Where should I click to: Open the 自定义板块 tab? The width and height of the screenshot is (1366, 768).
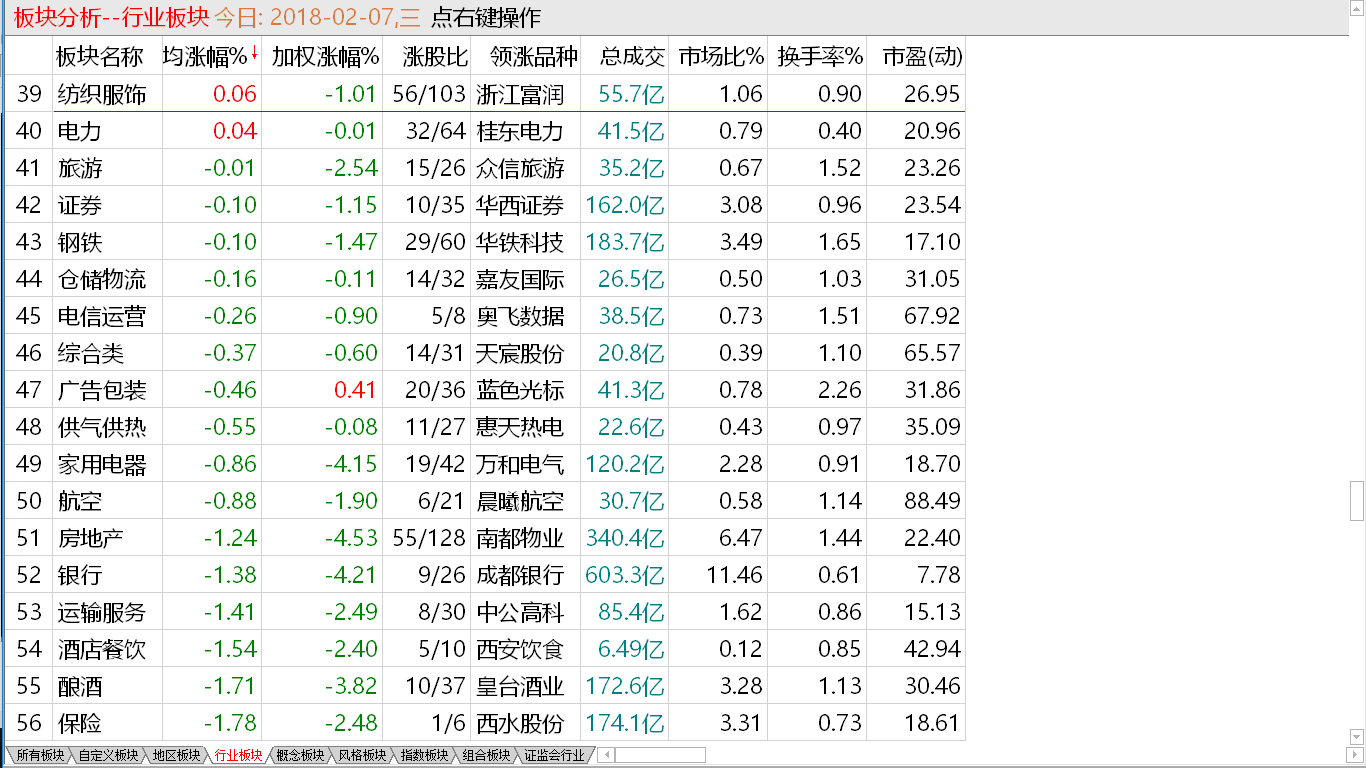(x=108, y=755)
